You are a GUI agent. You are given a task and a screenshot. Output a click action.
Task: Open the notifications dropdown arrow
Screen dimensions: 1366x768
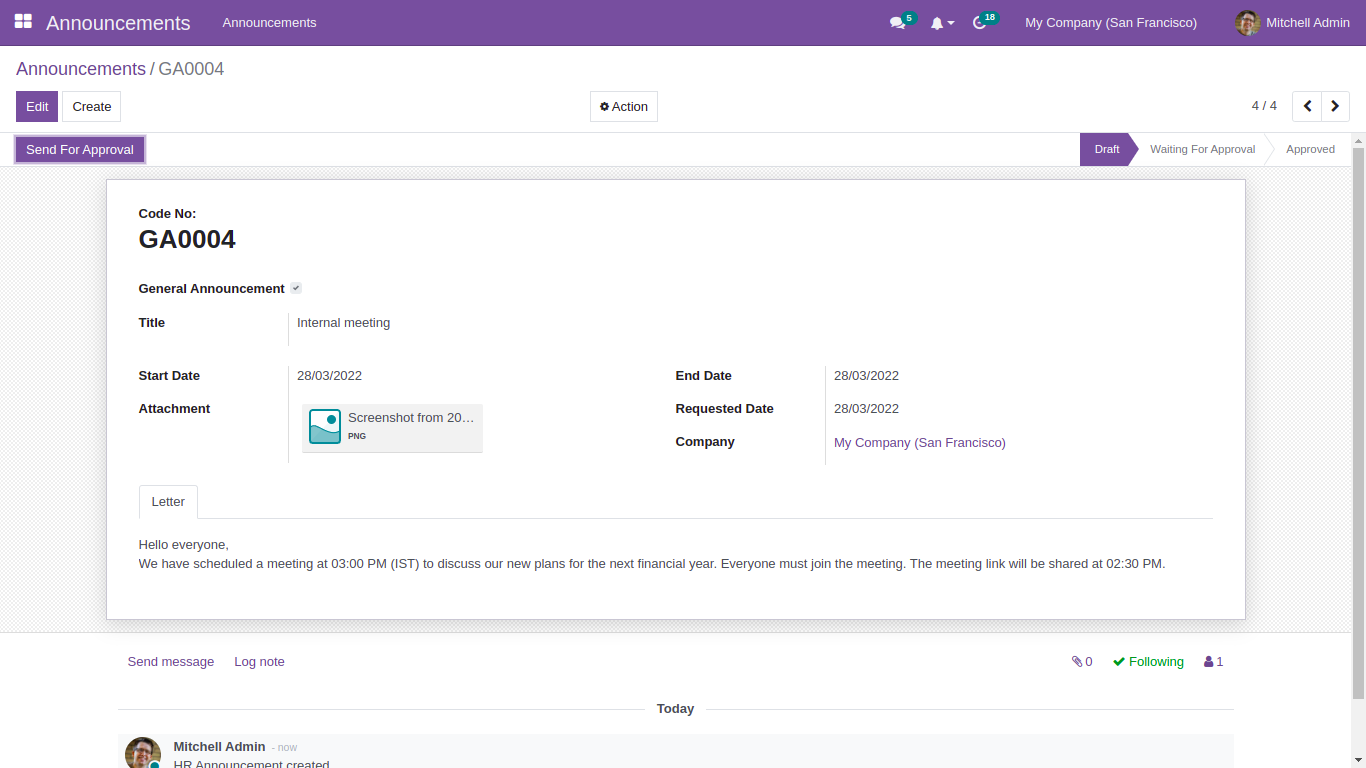click(x=950, y=22)
